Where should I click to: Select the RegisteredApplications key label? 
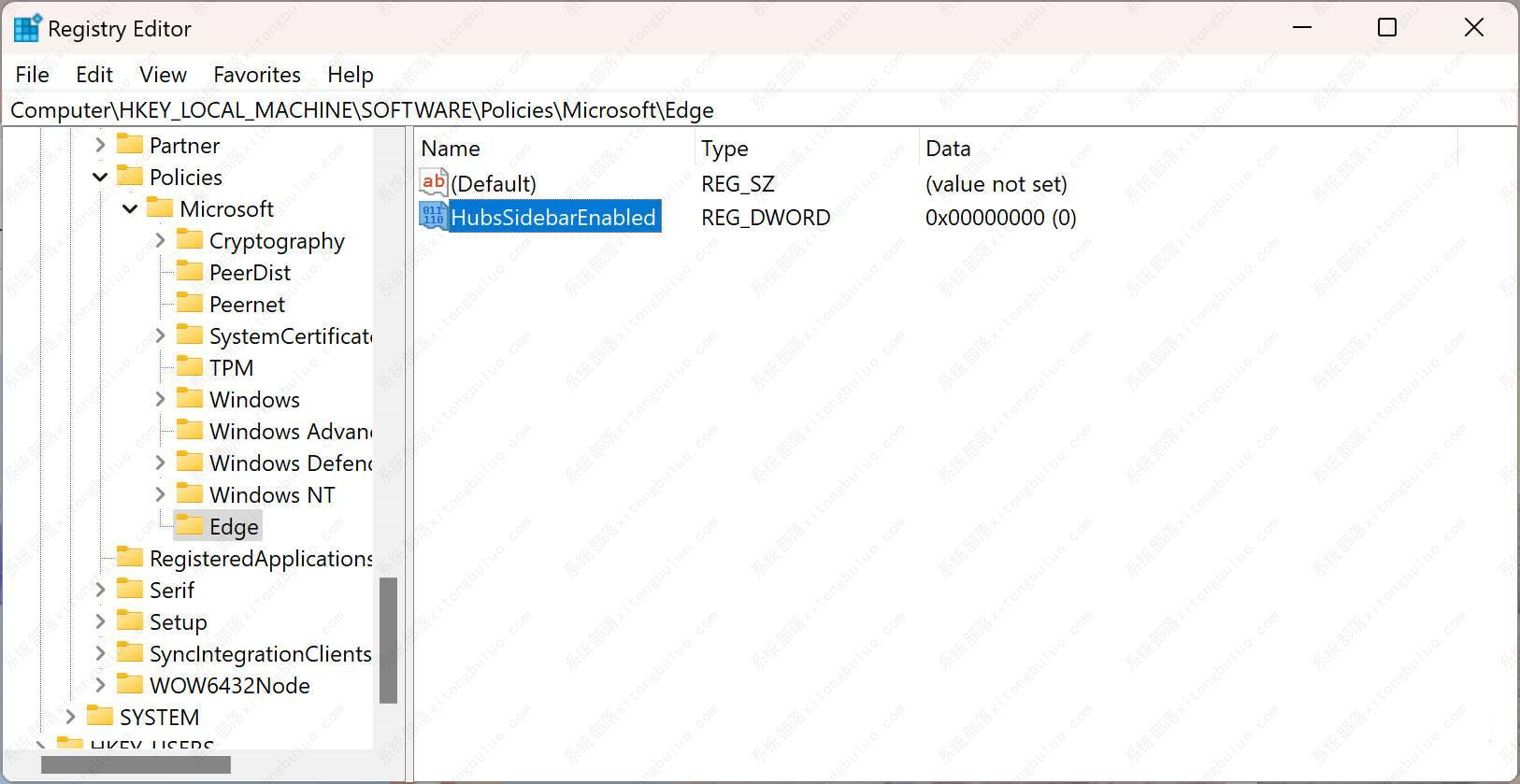(x=261, y=559)
